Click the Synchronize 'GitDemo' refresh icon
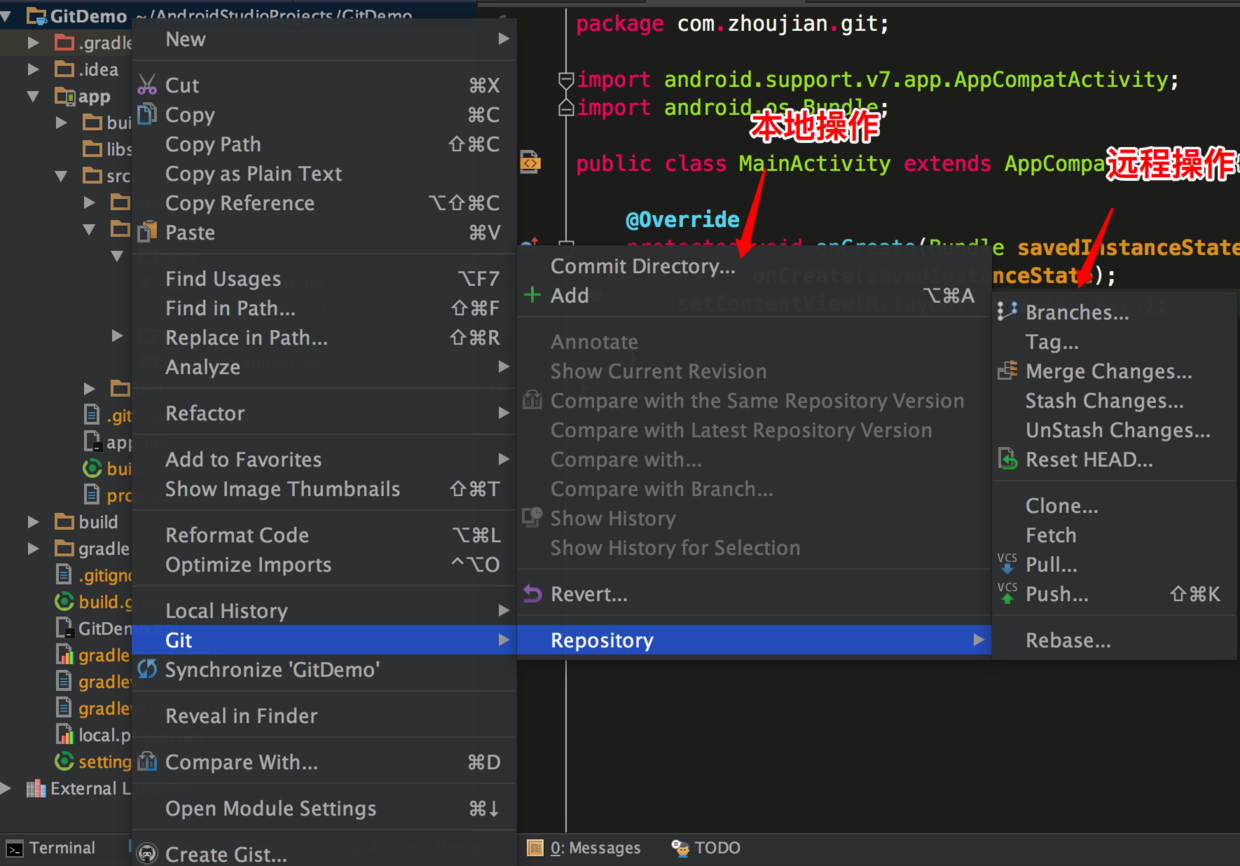 tap(147, 669)
